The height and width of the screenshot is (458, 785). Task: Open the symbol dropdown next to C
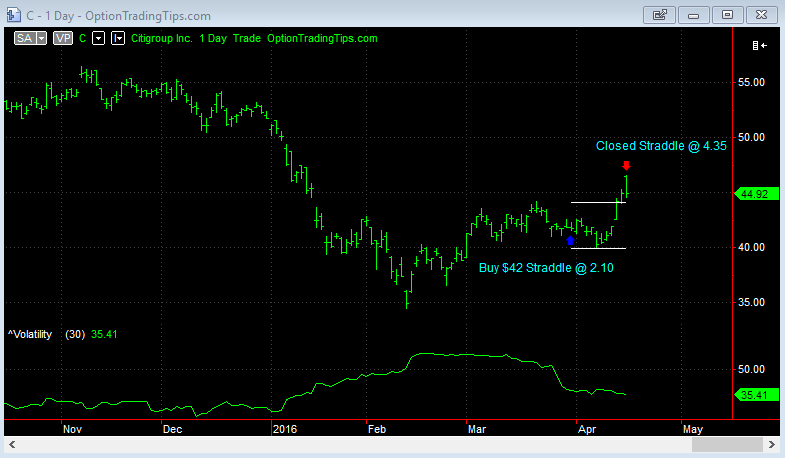[99, 38]
